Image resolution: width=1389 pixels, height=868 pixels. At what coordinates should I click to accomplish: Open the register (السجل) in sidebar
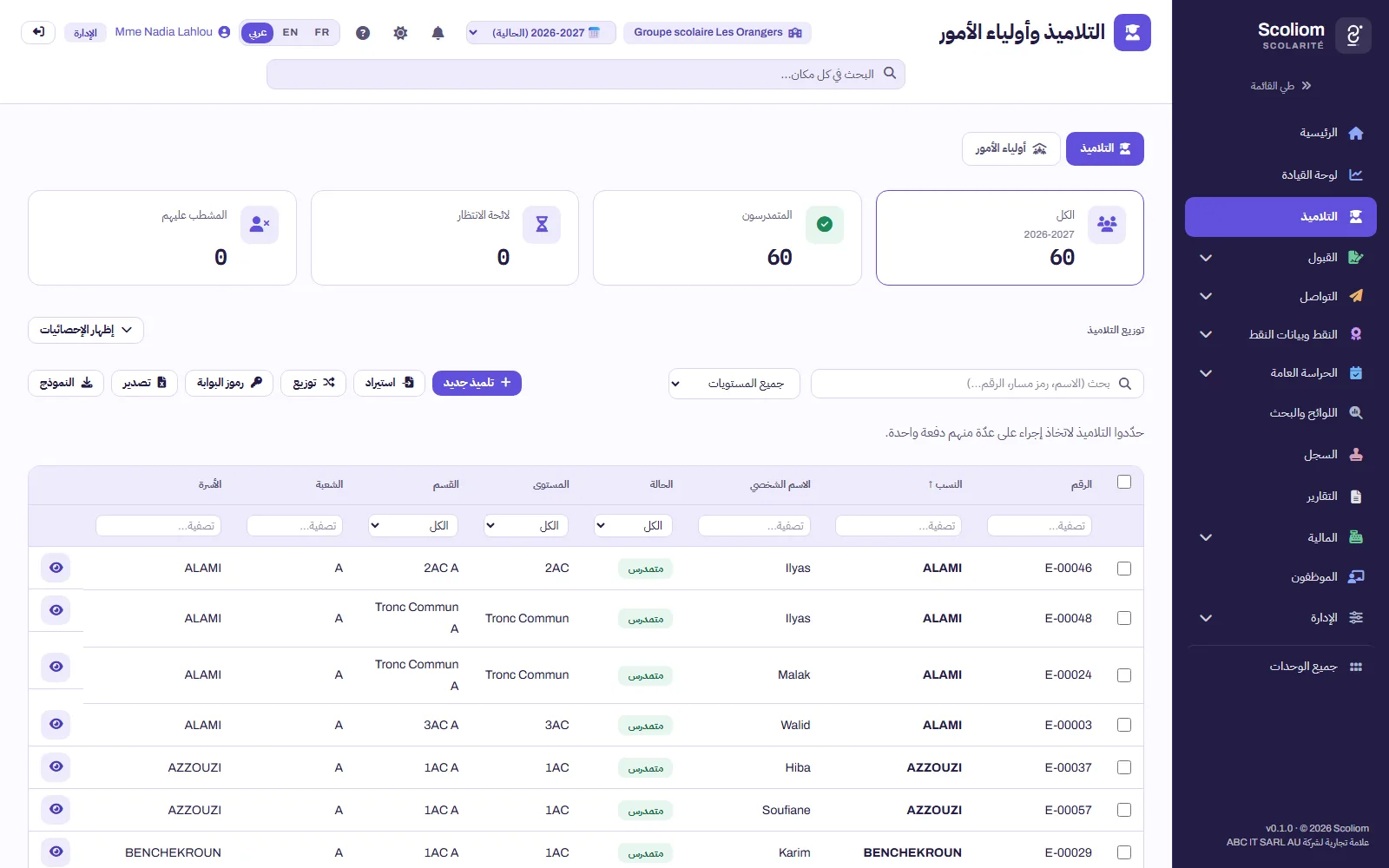pos(1280,455)
